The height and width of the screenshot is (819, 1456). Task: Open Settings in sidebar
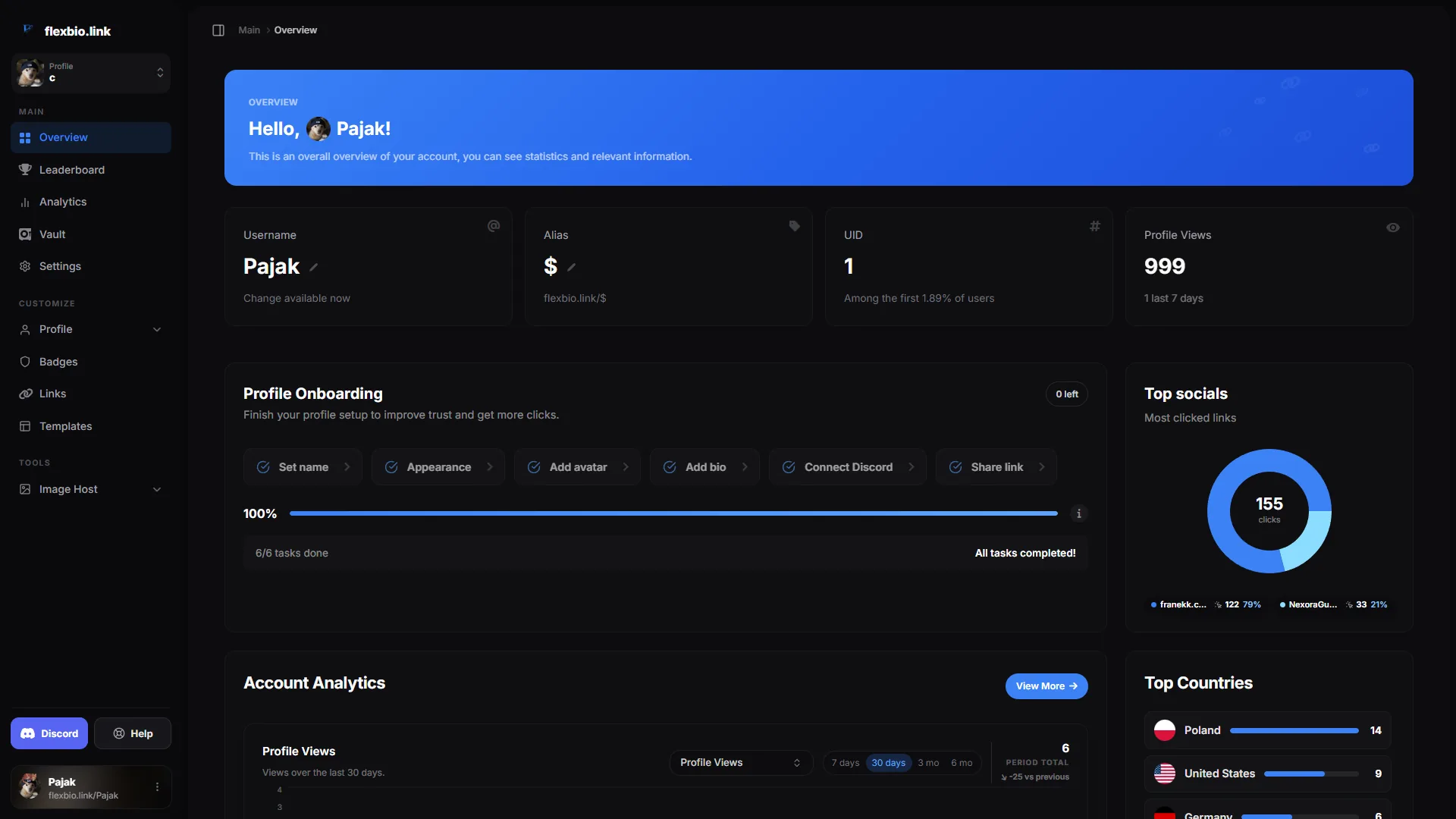(x=91, y=267)
